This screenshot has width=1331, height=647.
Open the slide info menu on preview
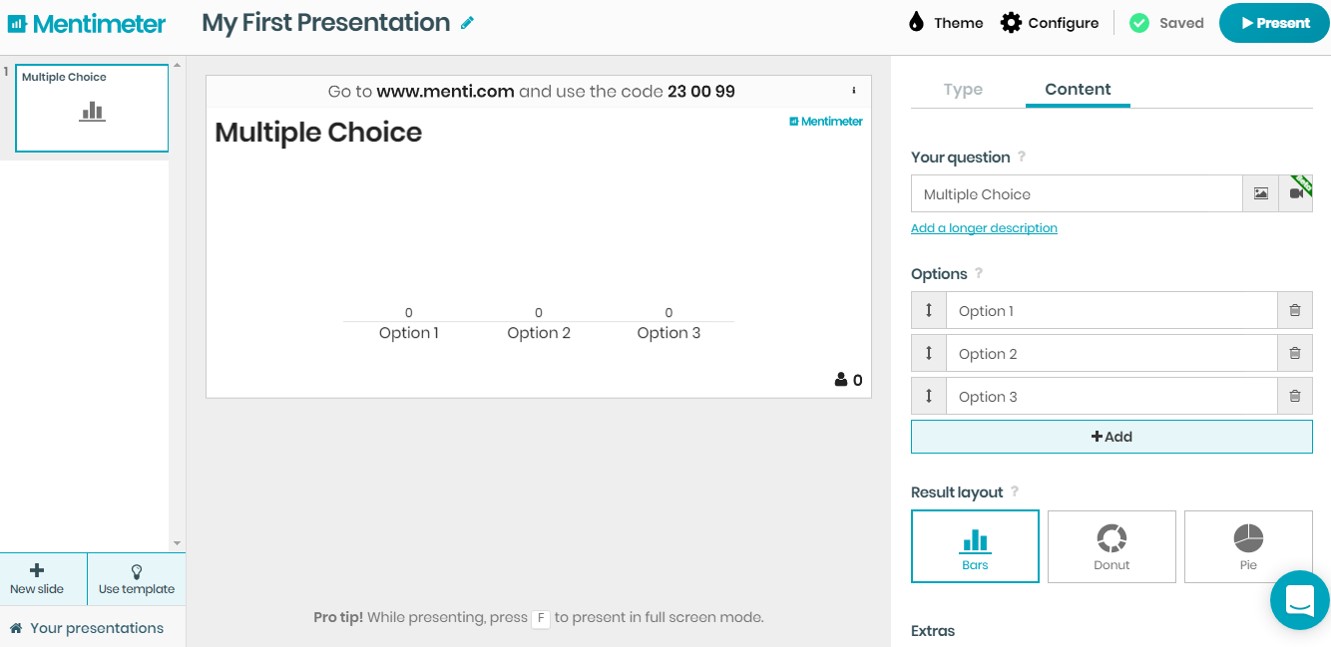(x=854, y=91)
